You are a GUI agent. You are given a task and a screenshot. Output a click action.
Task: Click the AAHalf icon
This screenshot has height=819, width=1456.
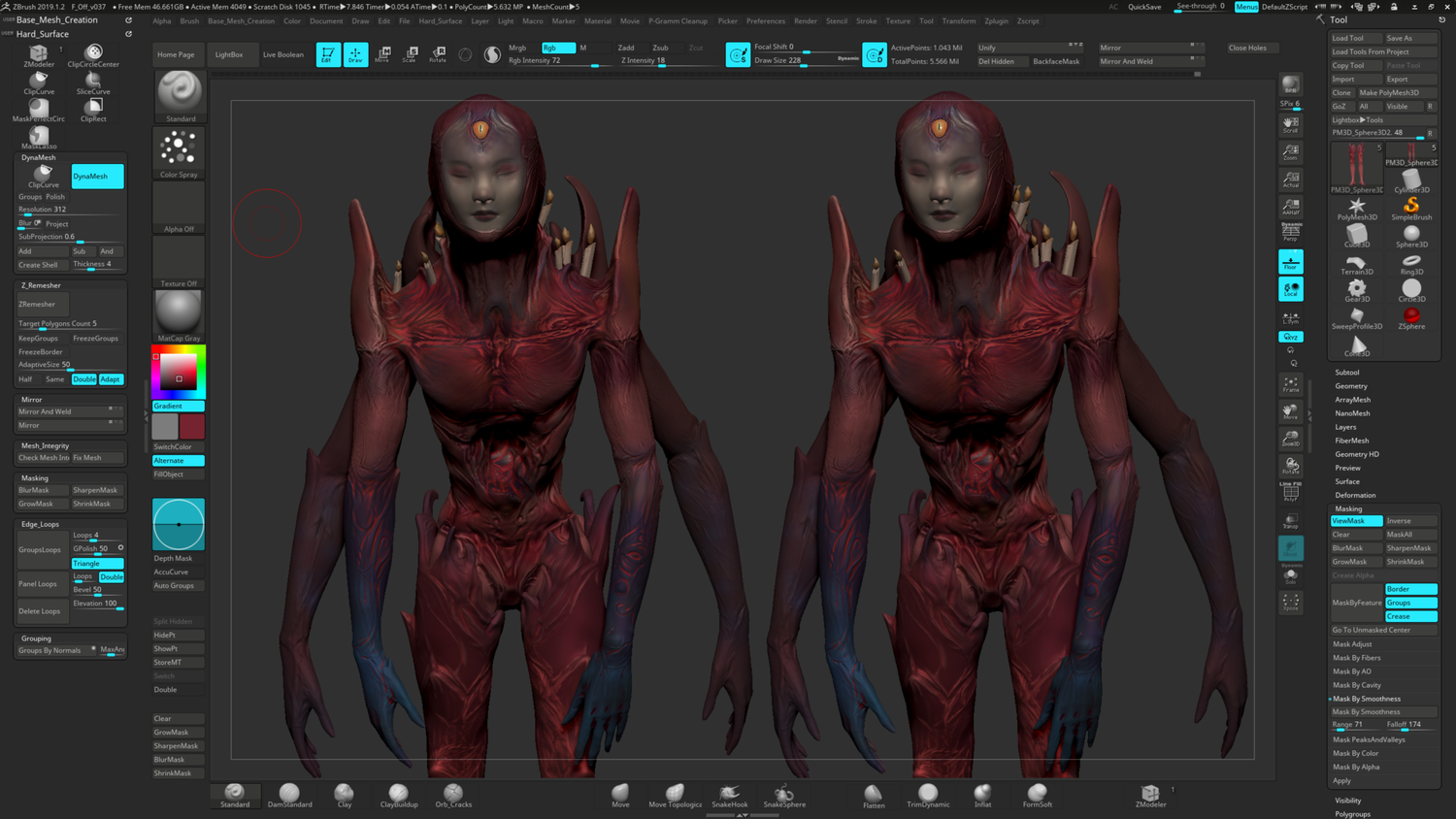point(1290,208)
